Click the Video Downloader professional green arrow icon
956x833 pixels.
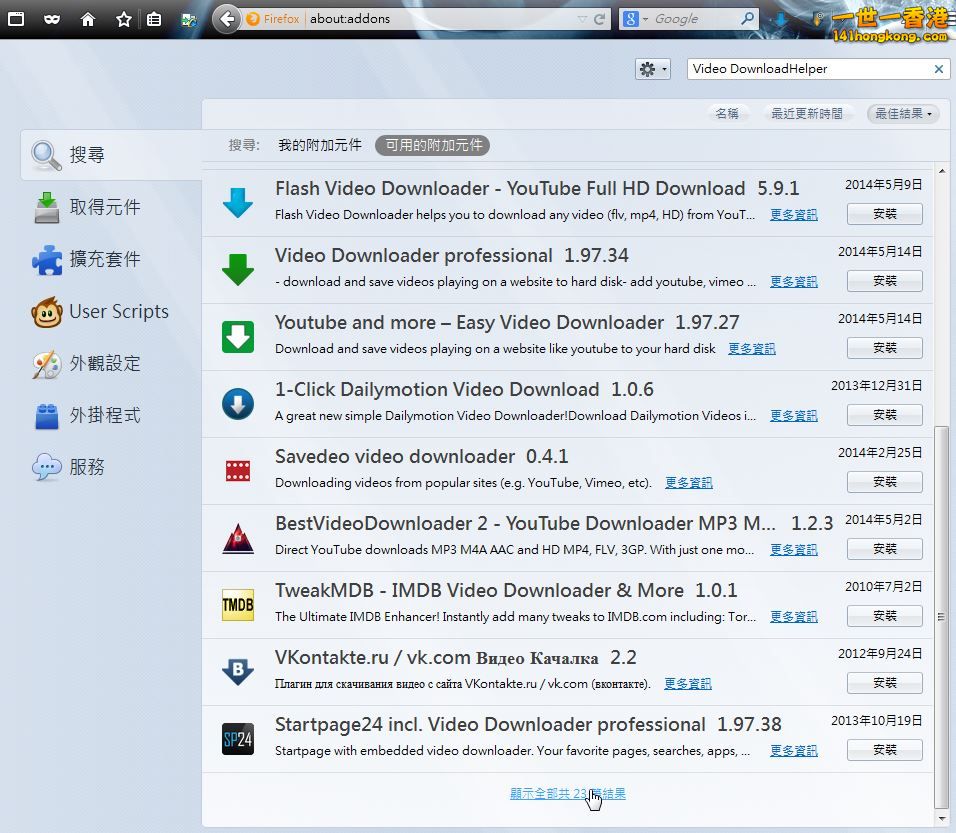tap(238, 270)
